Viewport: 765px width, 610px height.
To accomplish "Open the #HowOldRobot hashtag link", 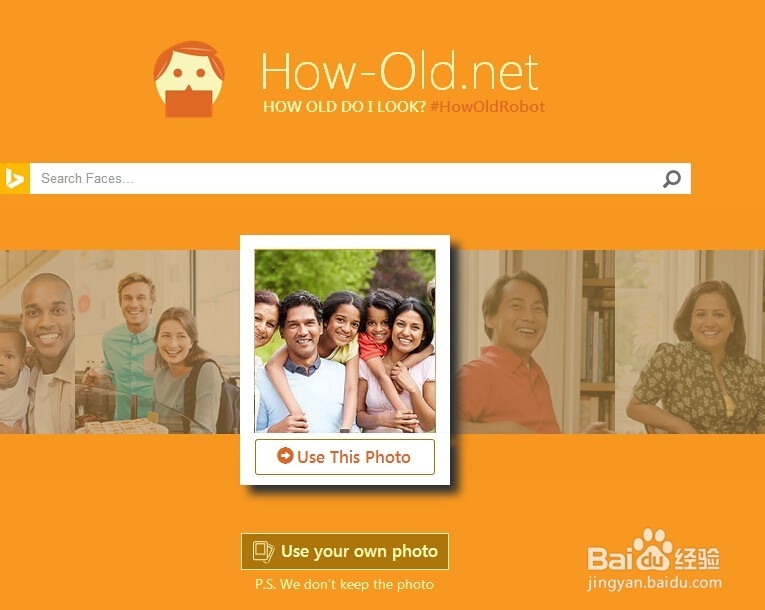I will pyautogui.click(x=487, y=106).
